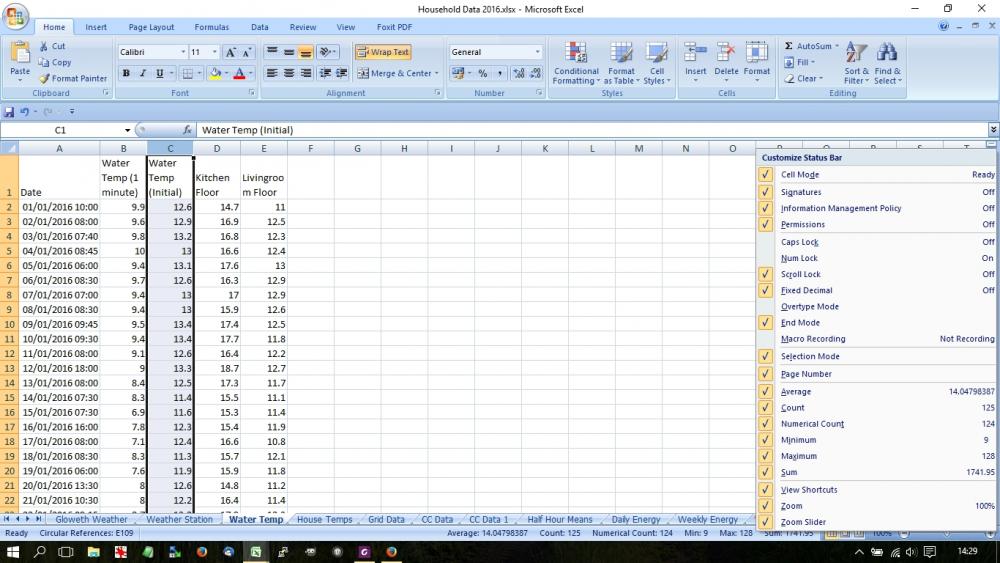The image size is (1000, 563).
Task: Toggle Average in status bar menu
Action: click(x=877, y=391)
